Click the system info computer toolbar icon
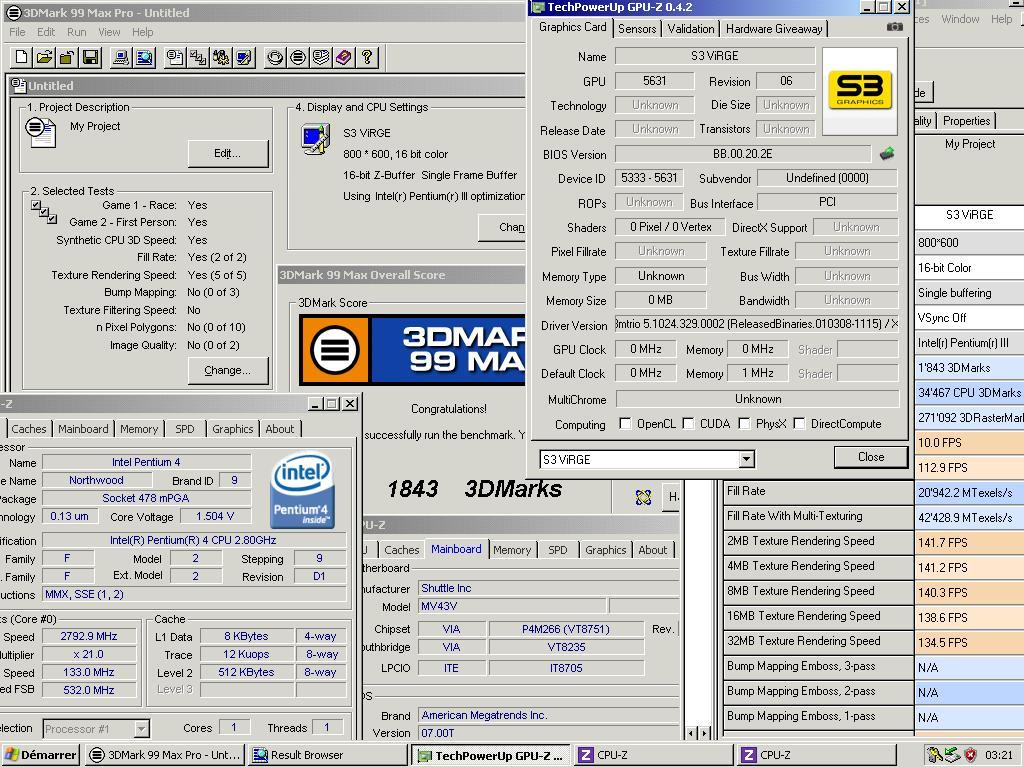 pyautogui.click(x=120, y=57)
